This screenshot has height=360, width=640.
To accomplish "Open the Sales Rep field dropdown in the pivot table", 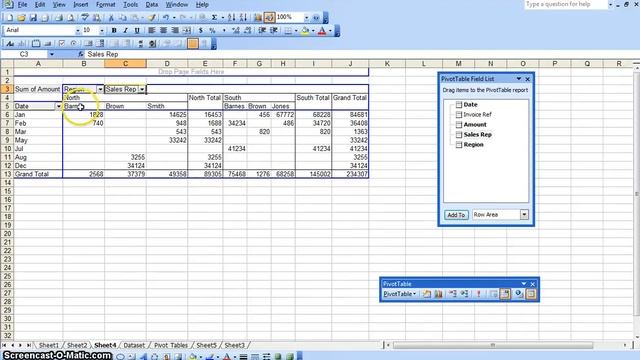I will (142, 89).
